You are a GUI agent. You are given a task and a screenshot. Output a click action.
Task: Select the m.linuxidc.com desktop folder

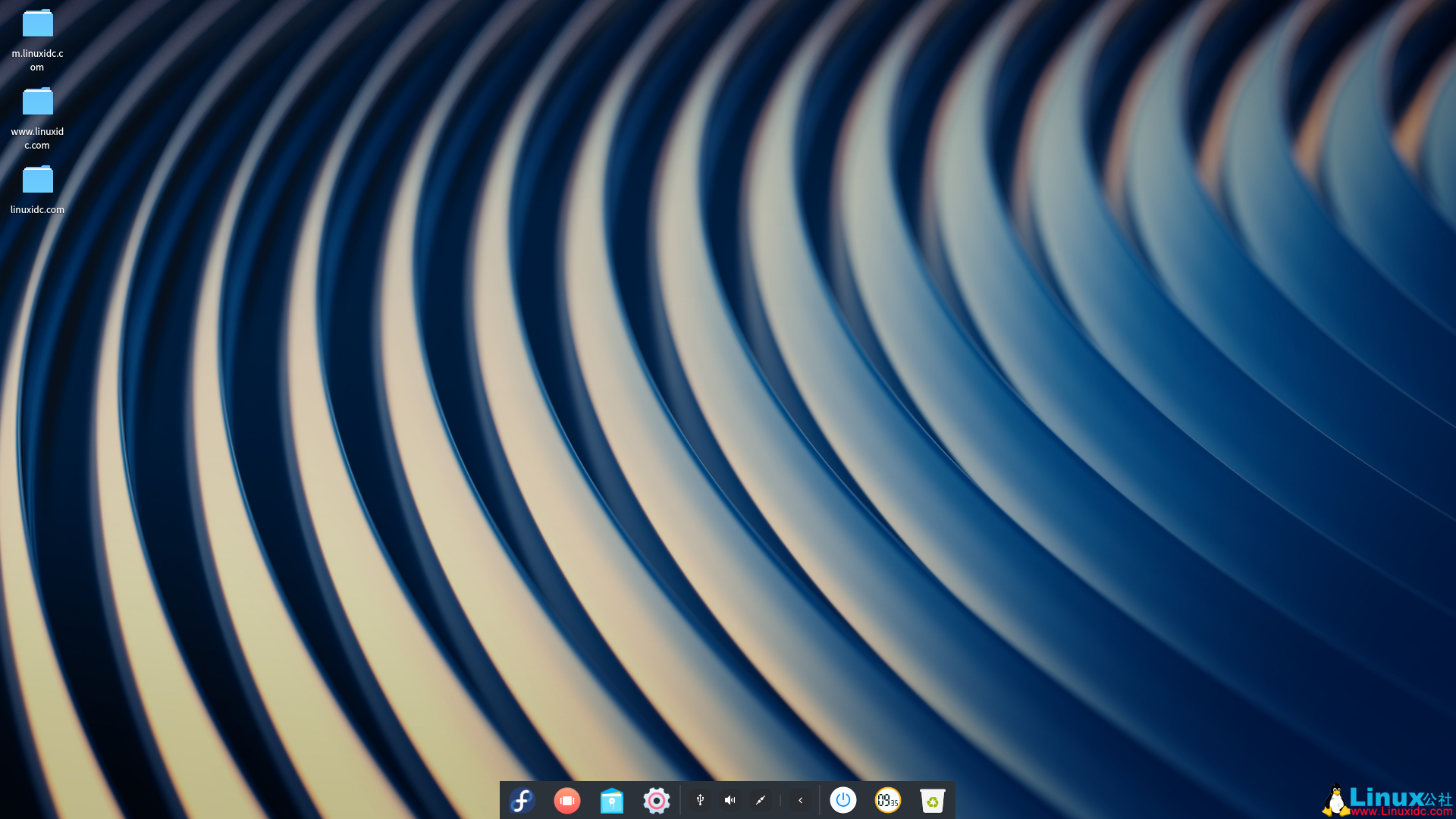coord(37,40)
